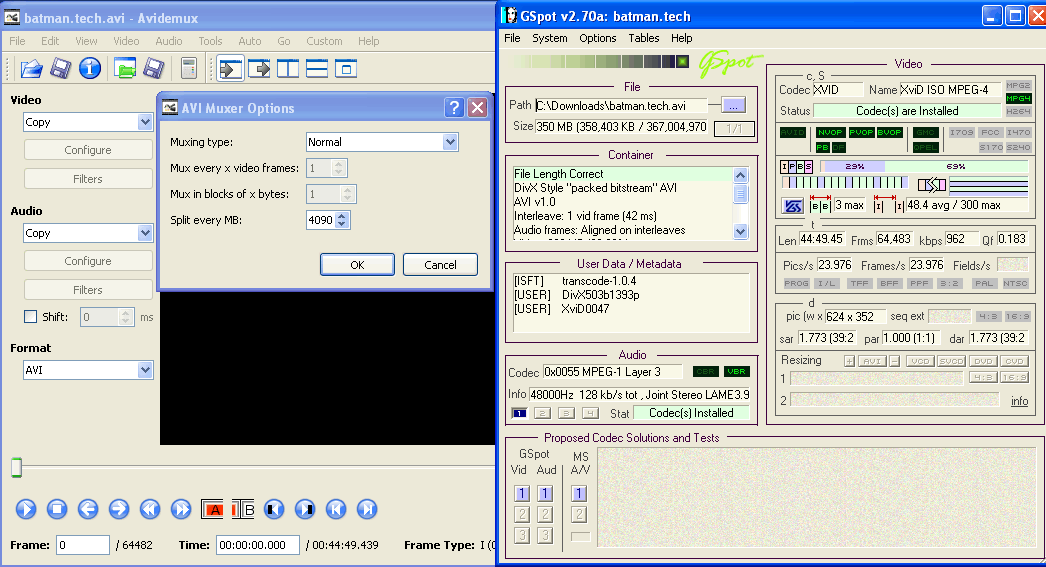Open GSpot Tables menu

pos(644,38)
